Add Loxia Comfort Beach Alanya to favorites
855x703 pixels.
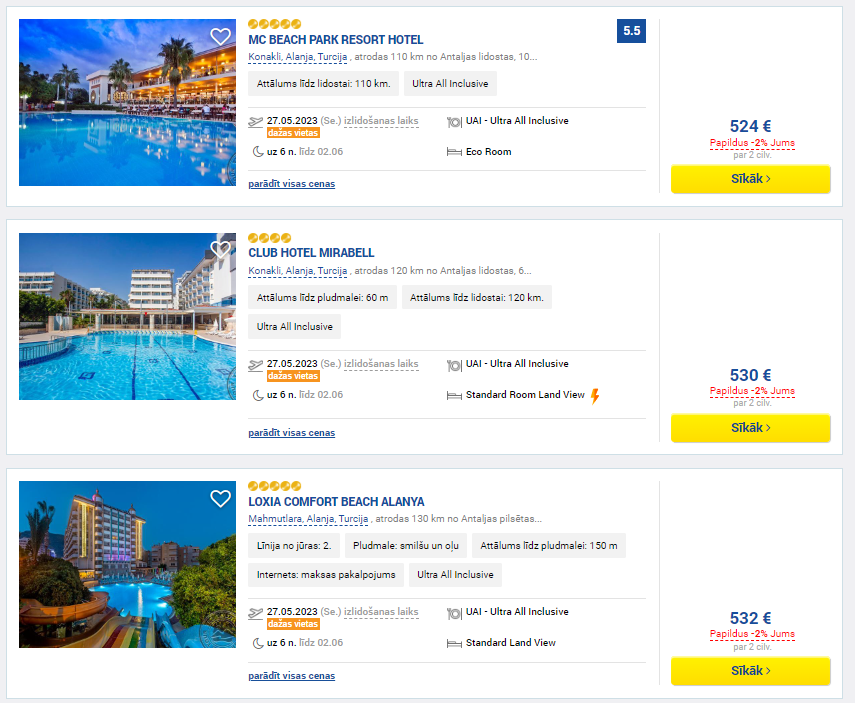[220, 498]
